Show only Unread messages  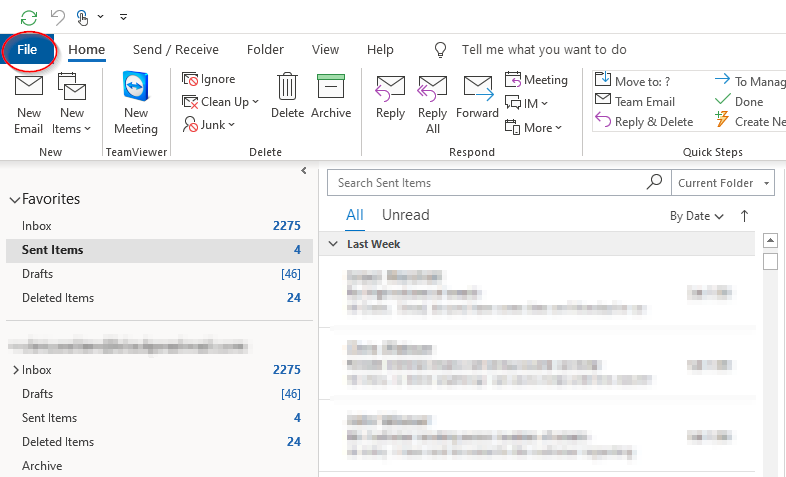coord(405,215)
